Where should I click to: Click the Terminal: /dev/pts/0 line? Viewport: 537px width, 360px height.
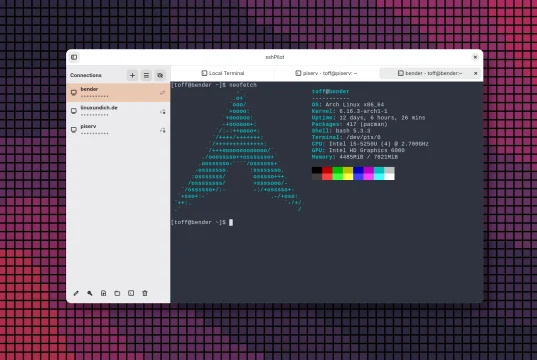(346, 137)
